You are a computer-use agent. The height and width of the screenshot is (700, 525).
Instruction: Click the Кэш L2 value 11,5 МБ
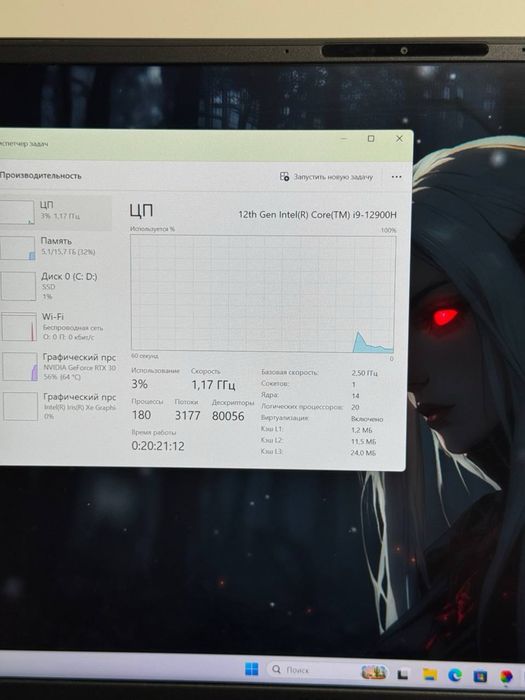tap(363, 442)
